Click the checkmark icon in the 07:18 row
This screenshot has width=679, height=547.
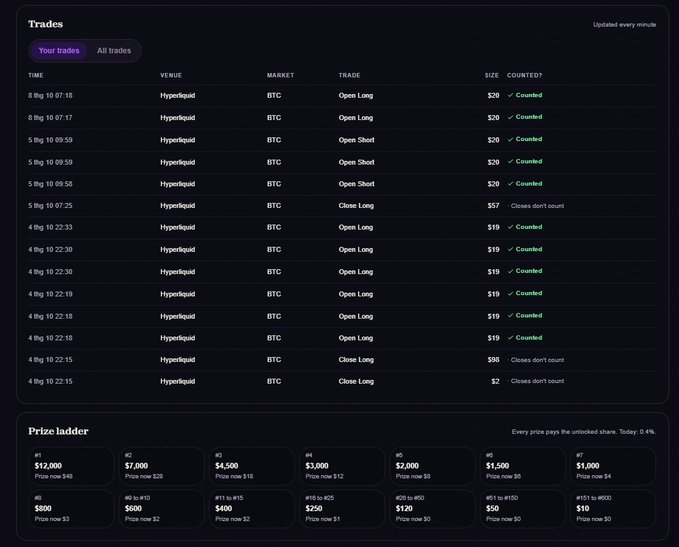click(511, 95)
